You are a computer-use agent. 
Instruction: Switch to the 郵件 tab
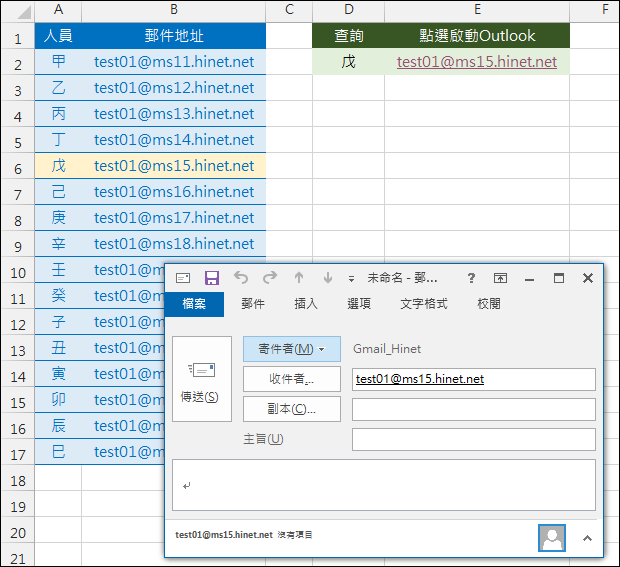tap(253, 304)
